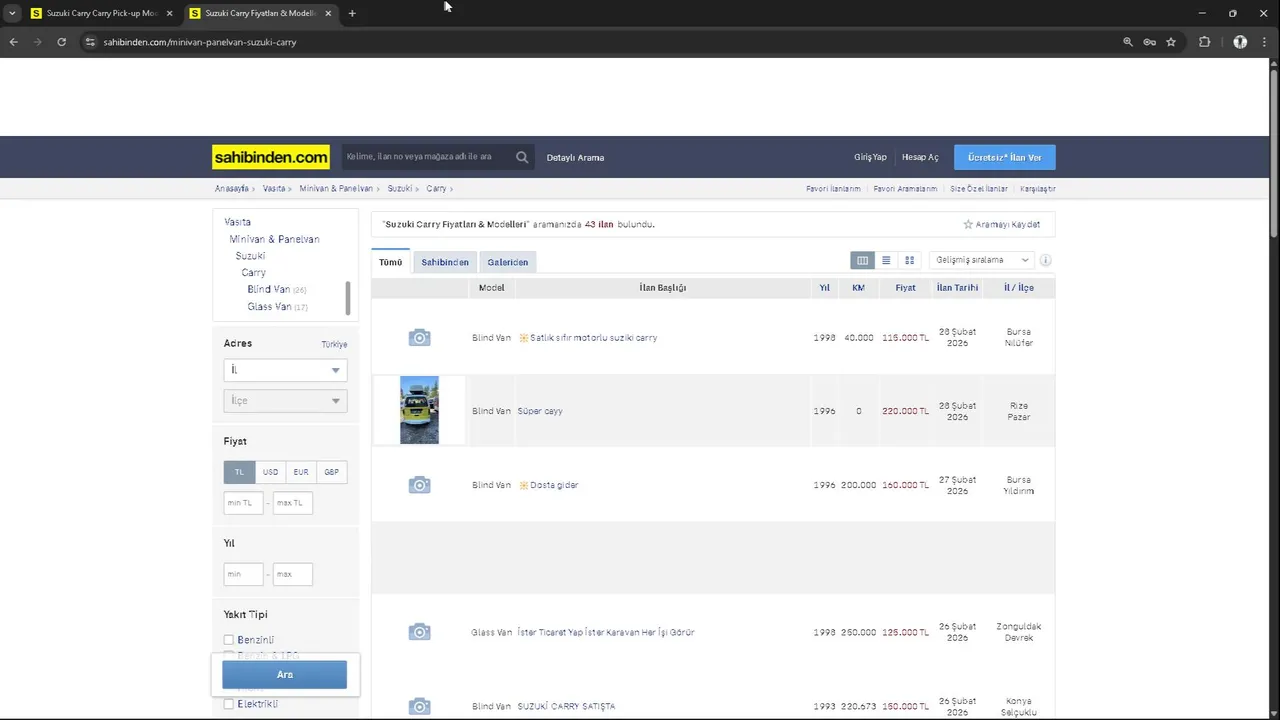
Task: Open the İlçe district dropdown
Action: tap(285, 401)
